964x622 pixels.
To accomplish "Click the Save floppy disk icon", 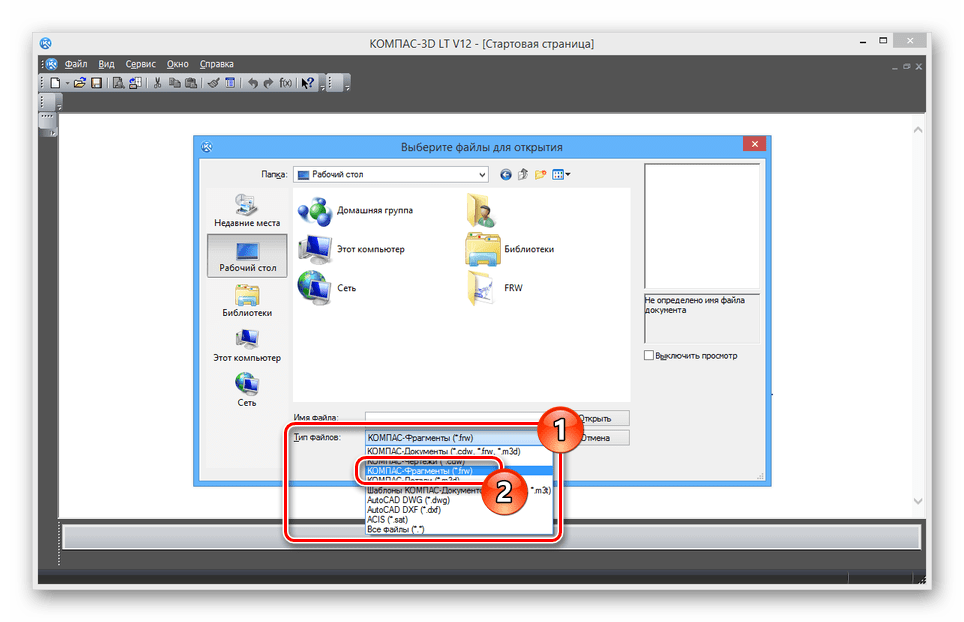I will [97, 83].
